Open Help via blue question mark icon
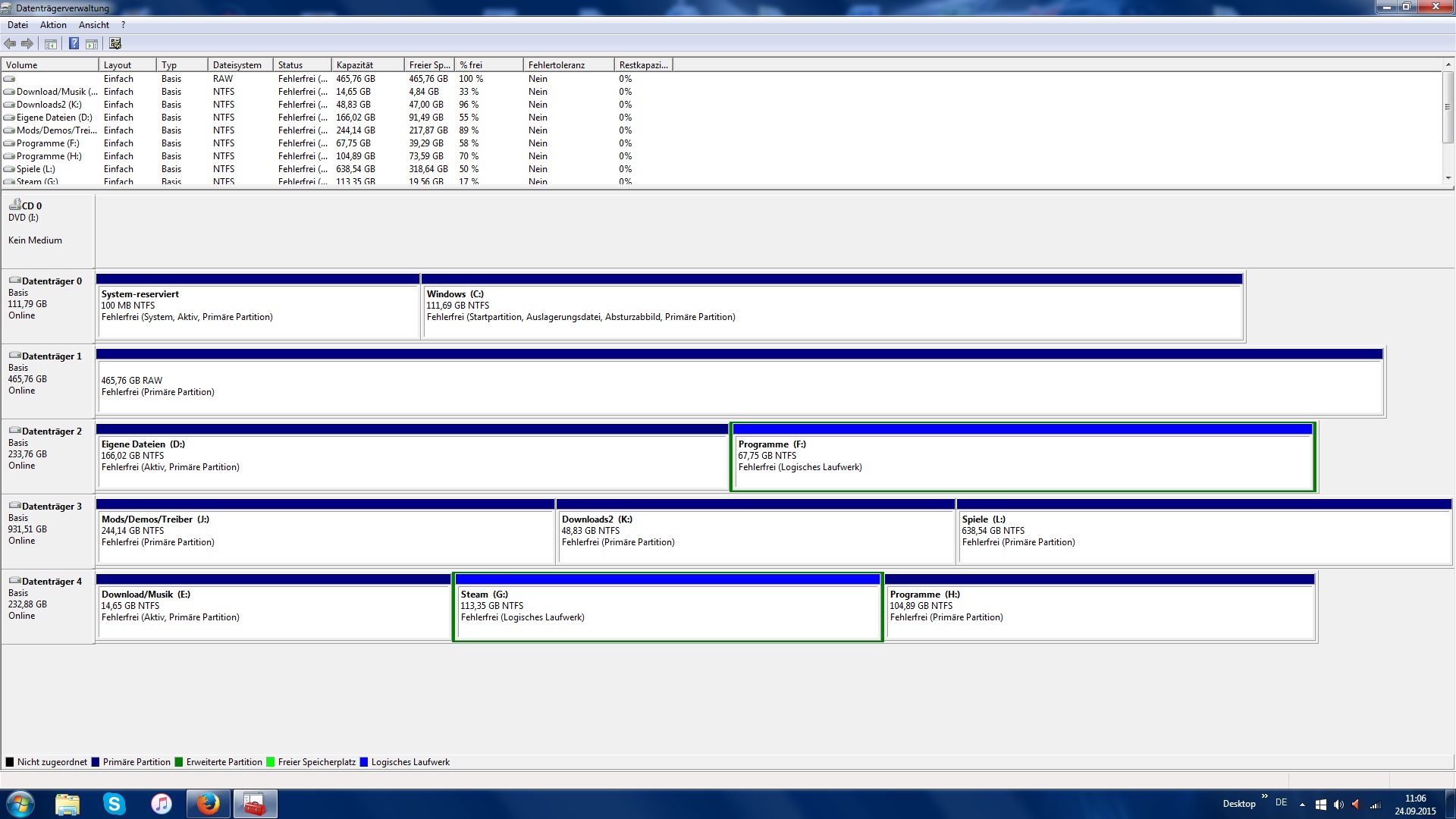This screenshot has width=1456, height=819. coord(74,44)
